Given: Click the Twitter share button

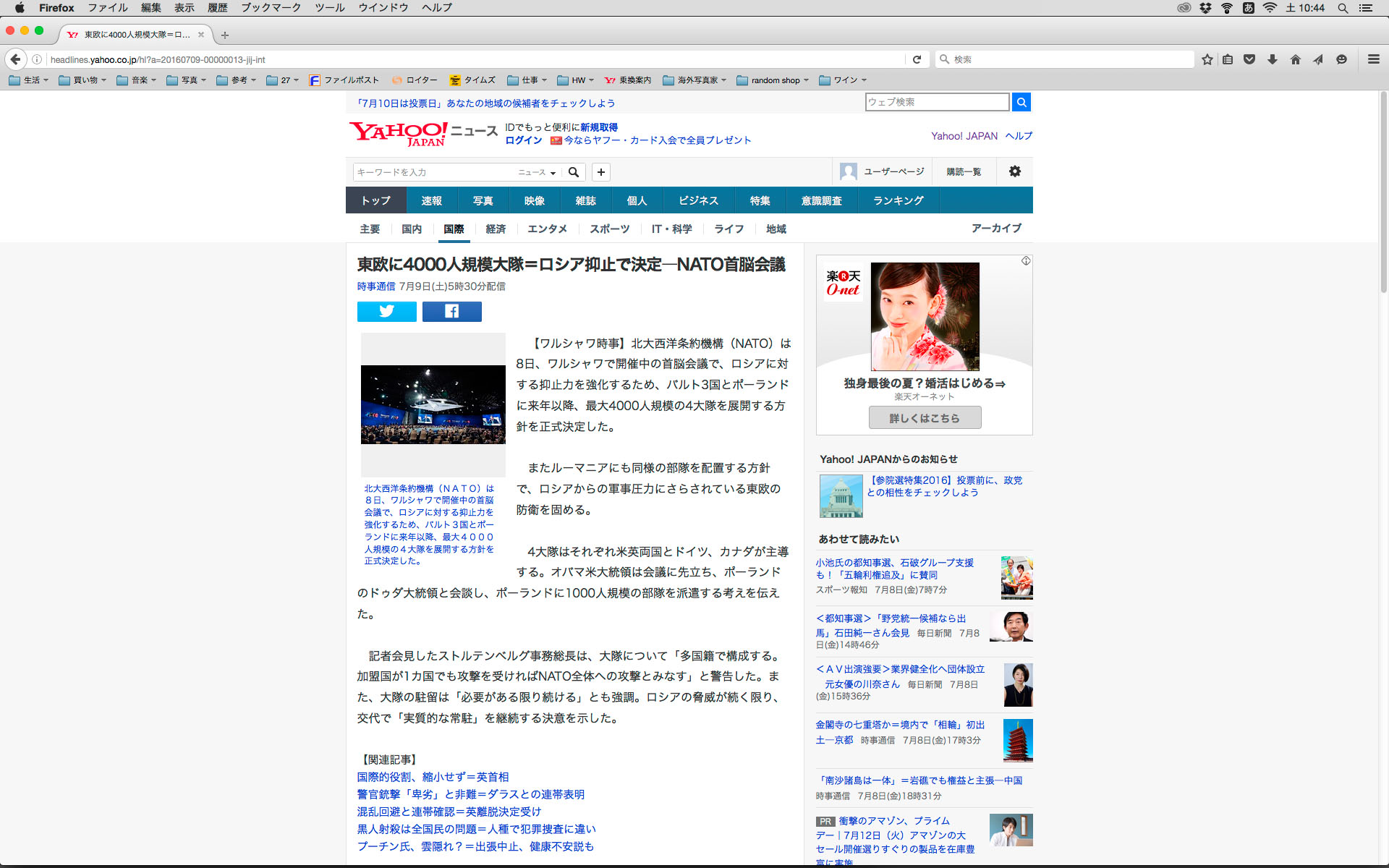Looking at the screenshot, I should pos(386,311).
